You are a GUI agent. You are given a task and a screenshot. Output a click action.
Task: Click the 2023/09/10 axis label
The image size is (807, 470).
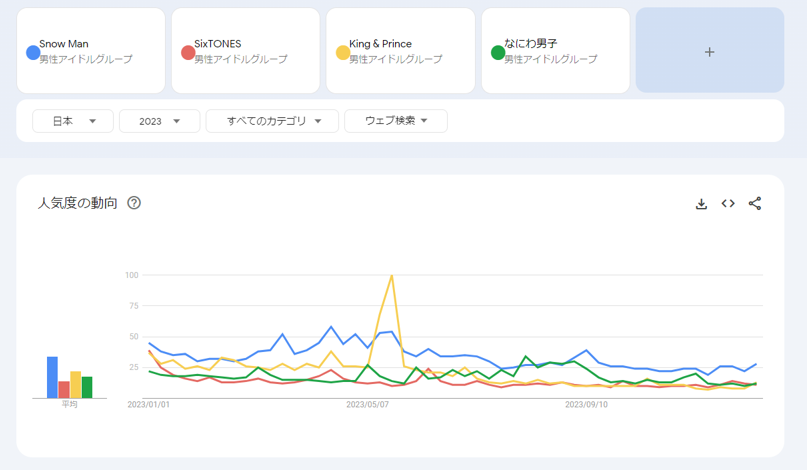586,405
